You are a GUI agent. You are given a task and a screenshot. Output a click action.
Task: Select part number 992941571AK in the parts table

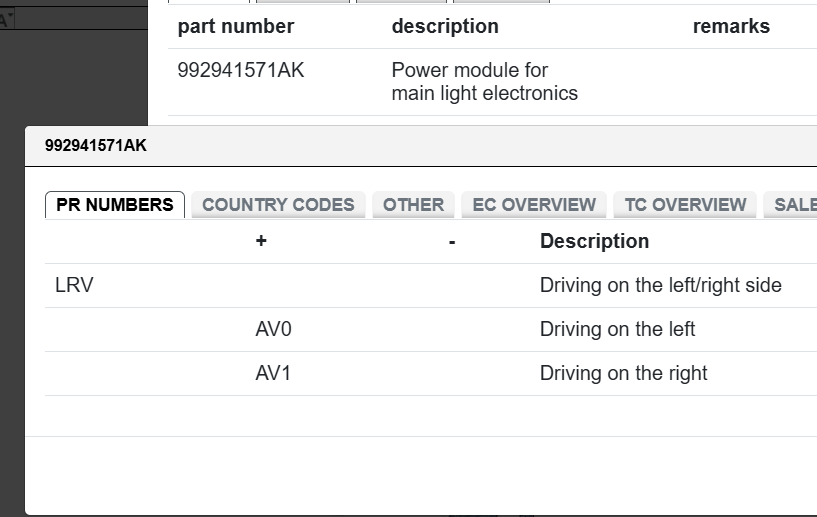pos(241,71)
